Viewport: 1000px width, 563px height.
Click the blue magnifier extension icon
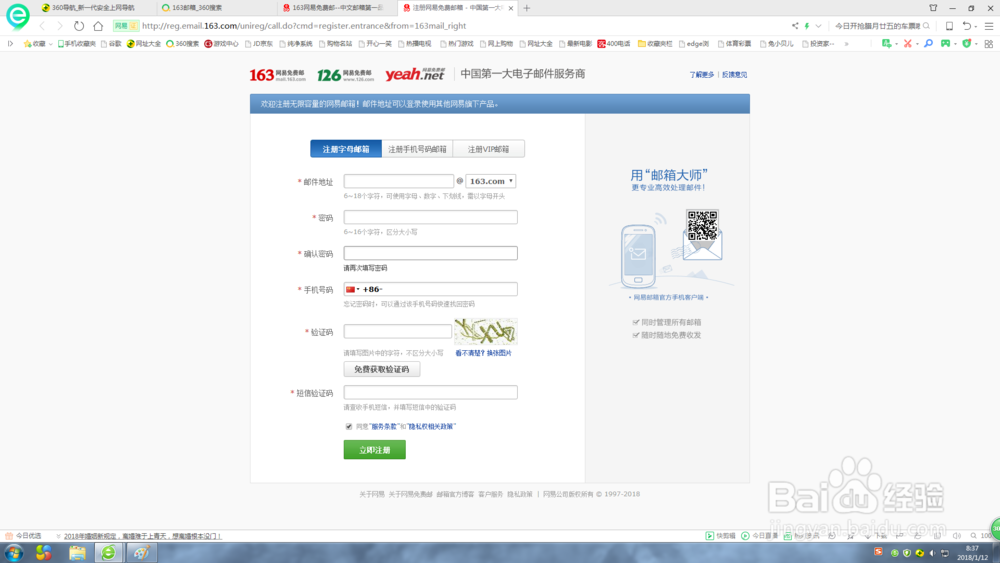click(928, 43)
